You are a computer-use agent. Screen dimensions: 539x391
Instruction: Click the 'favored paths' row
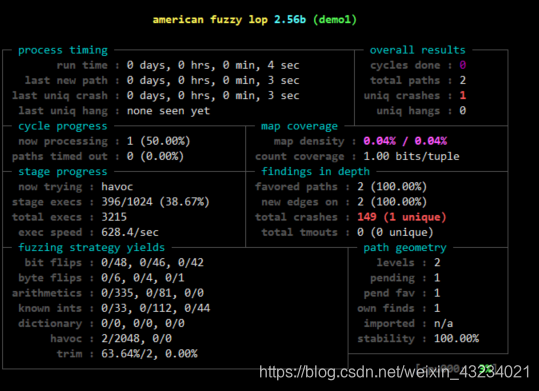pyautogui.click(x=341, y=187)
